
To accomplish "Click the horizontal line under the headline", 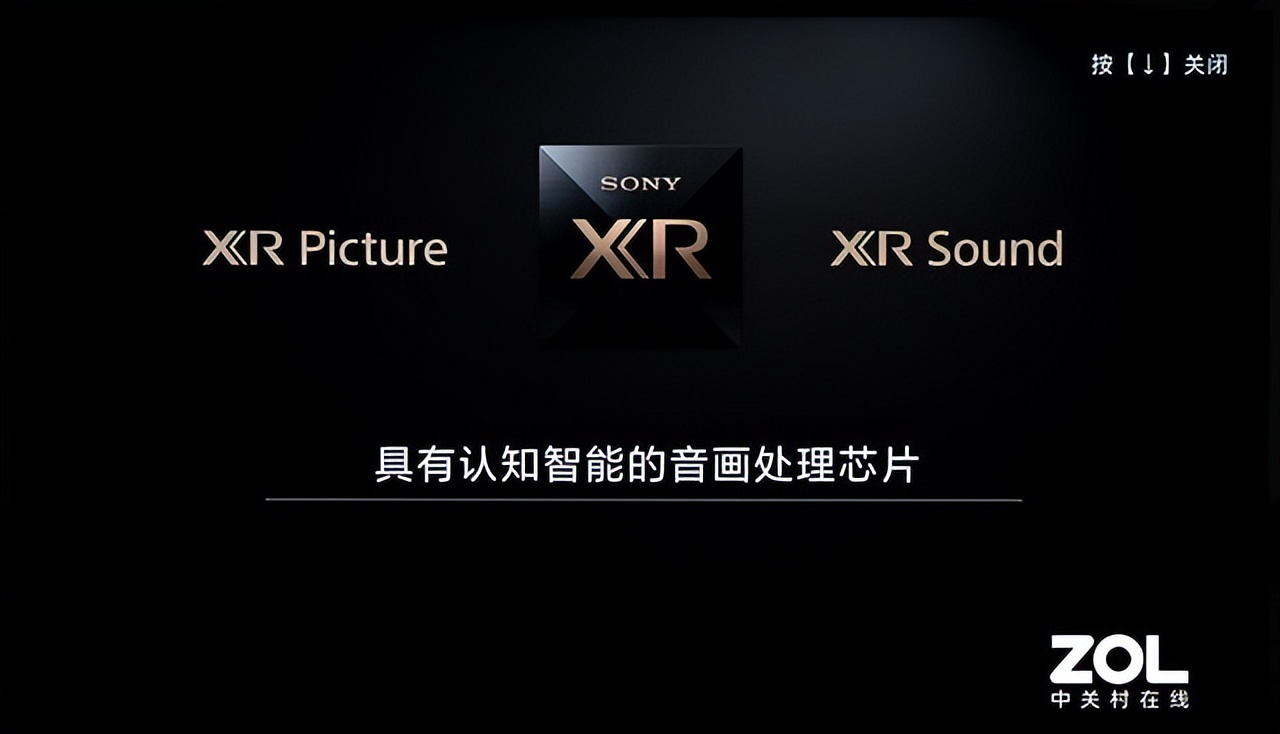I will coord(643,499).
